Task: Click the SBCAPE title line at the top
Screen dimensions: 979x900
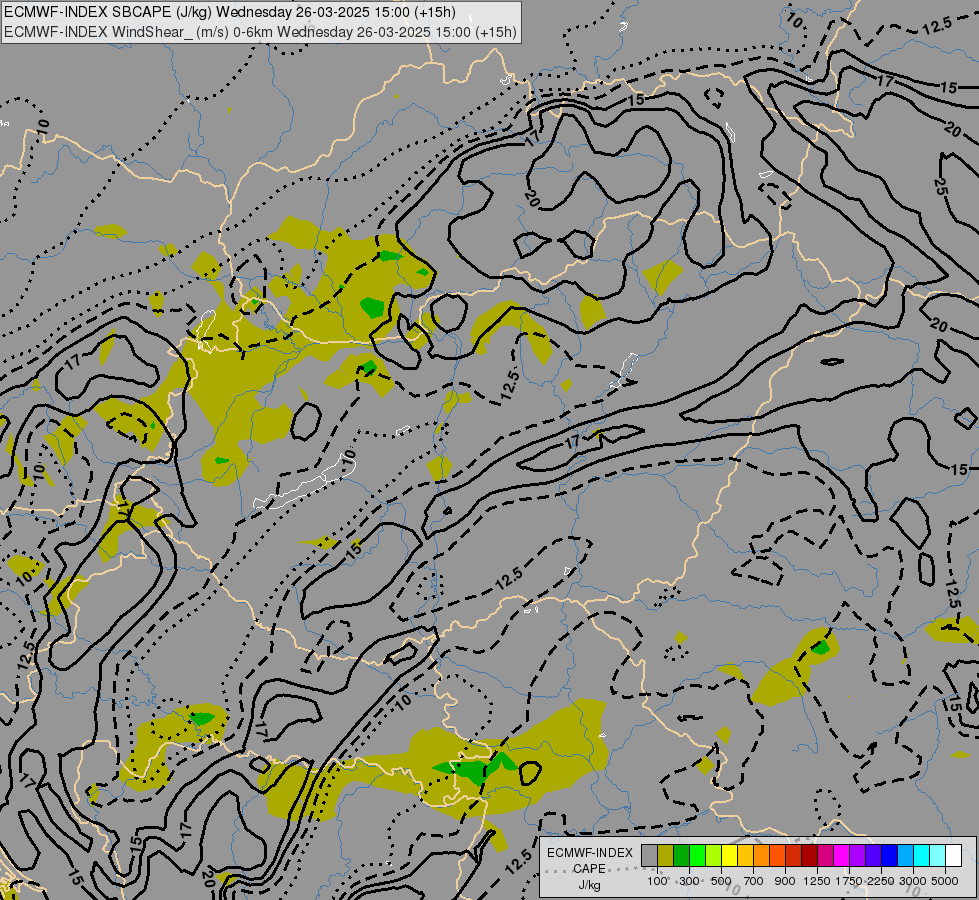Action: (x=230, y=12)
